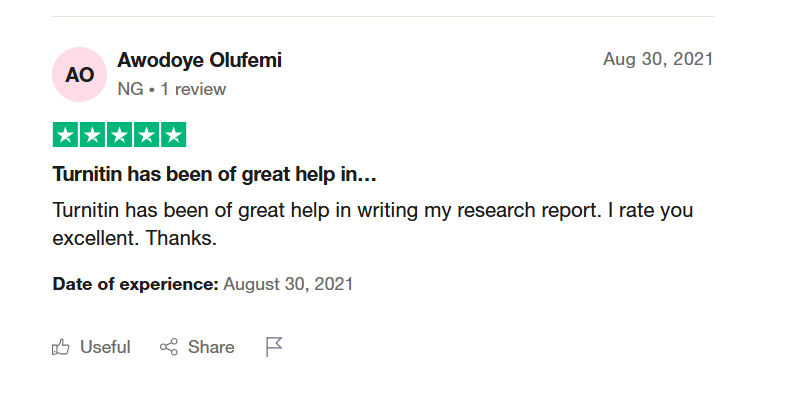Click the 'excellent. Thanks.' review line
The height and width of the screenshot is (411, 792).
click(x=135, y=238)
